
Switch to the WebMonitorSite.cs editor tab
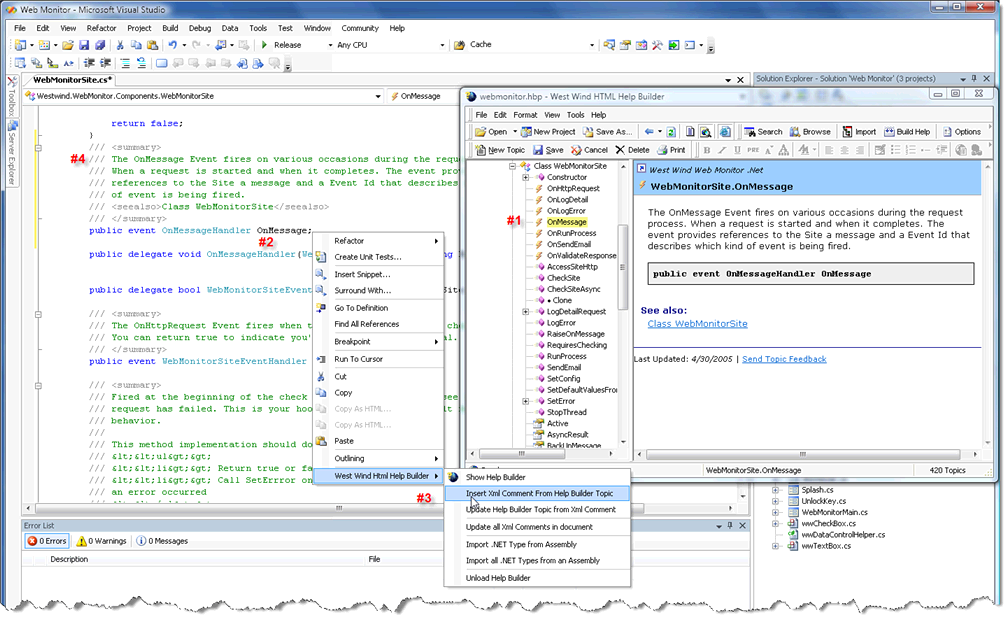72,79
